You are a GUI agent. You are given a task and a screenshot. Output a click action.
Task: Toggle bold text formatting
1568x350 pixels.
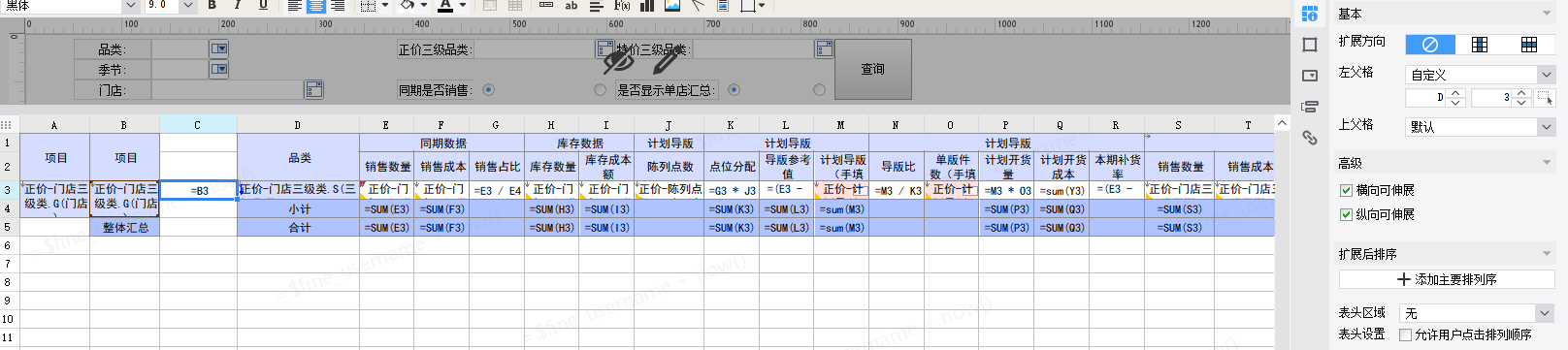pyautogui.click(x=212, y=6)
